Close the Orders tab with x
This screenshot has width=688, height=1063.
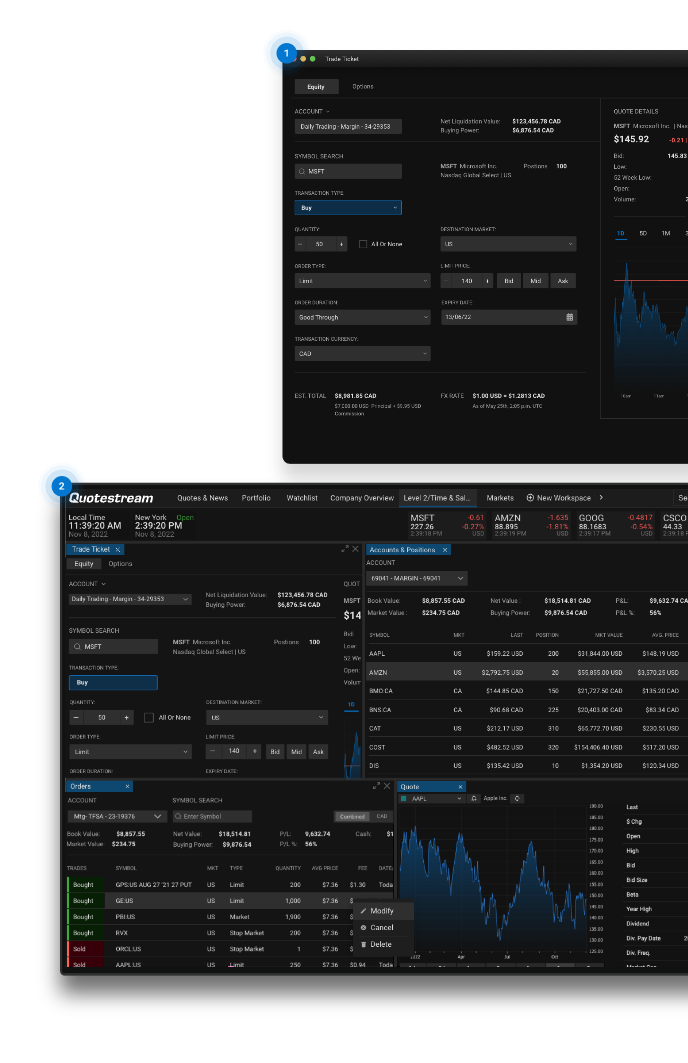(x=127, y=786)
